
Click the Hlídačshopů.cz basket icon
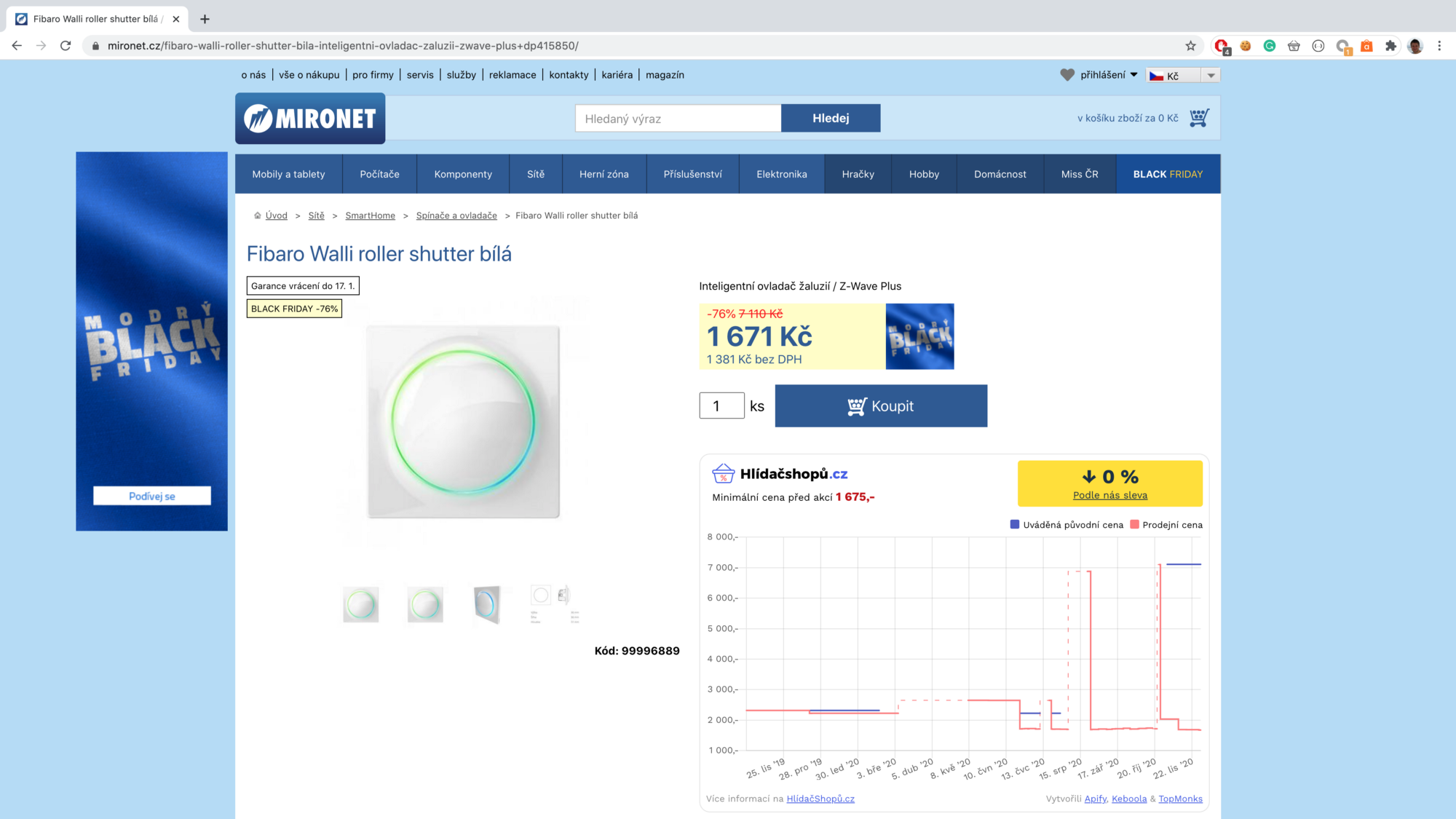point(722,473)
